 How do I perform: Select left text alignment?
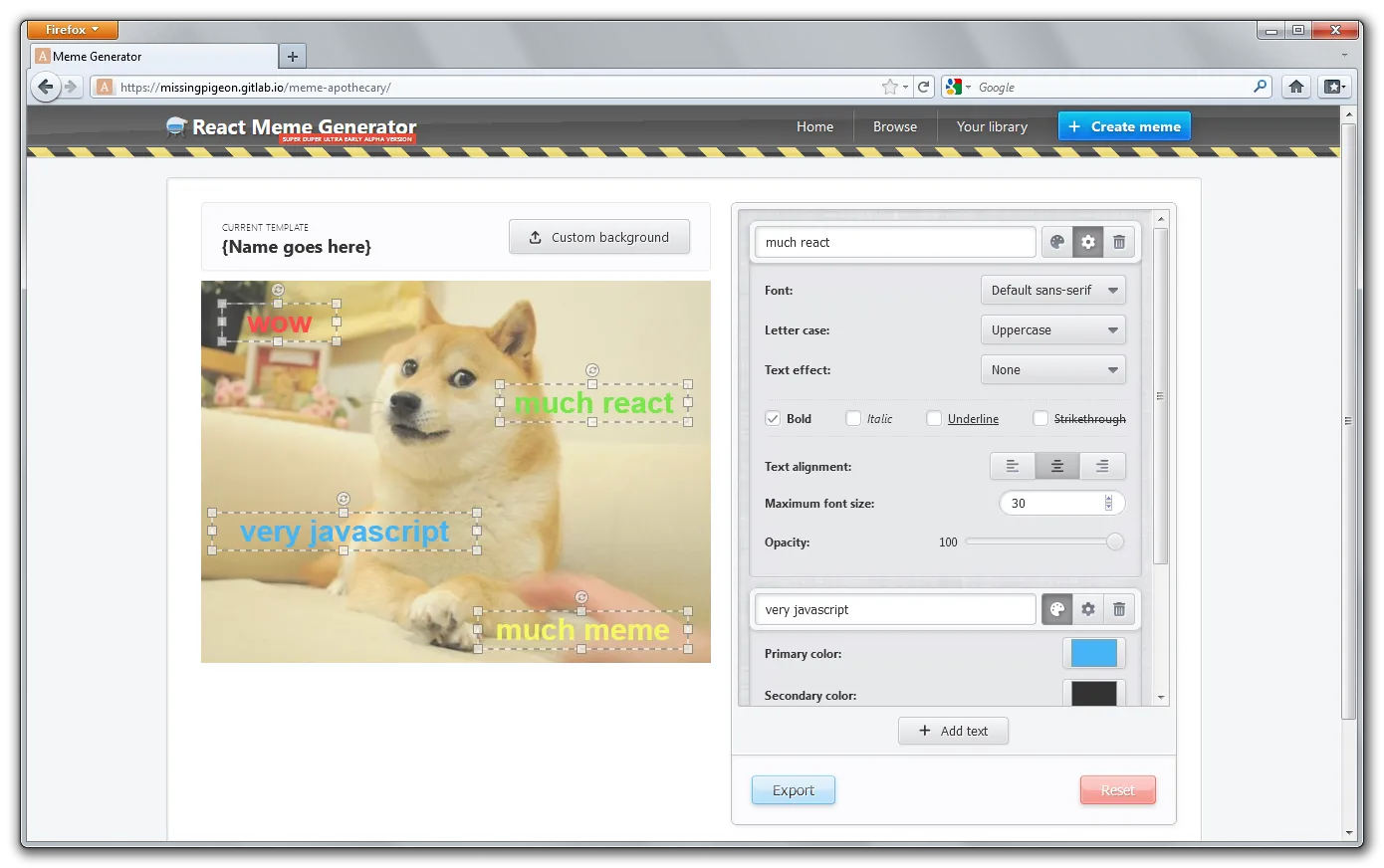(1013, 466)
